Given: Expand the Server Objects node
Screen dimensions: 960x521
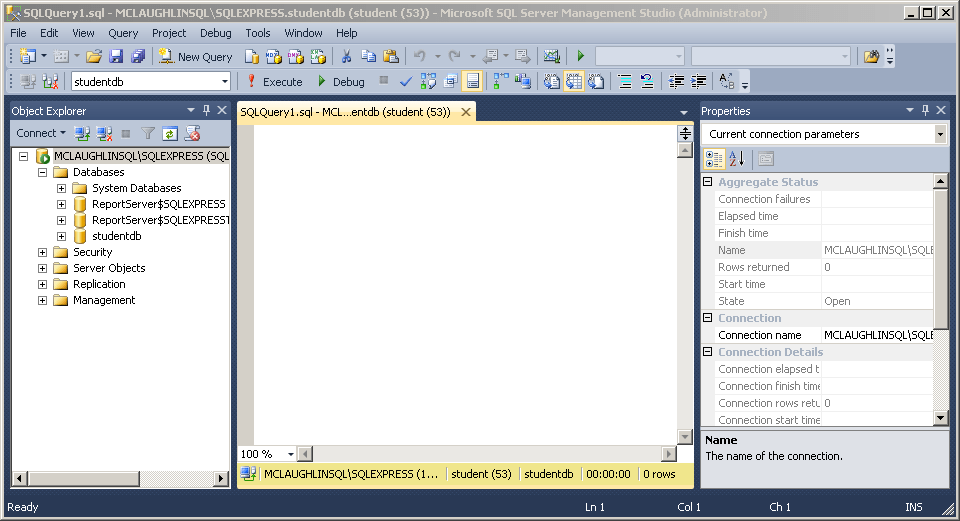Looking at the screenshot, I should point(42,268).
